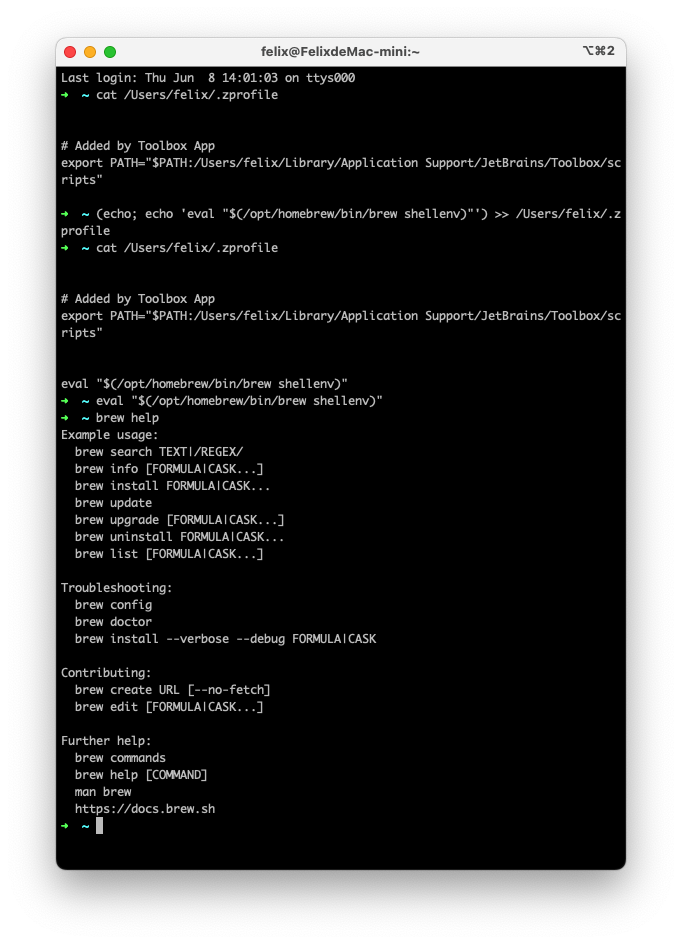Minimize the terminal with the yellow button
The image size is (682, 944).
click(x=90, y=52)
